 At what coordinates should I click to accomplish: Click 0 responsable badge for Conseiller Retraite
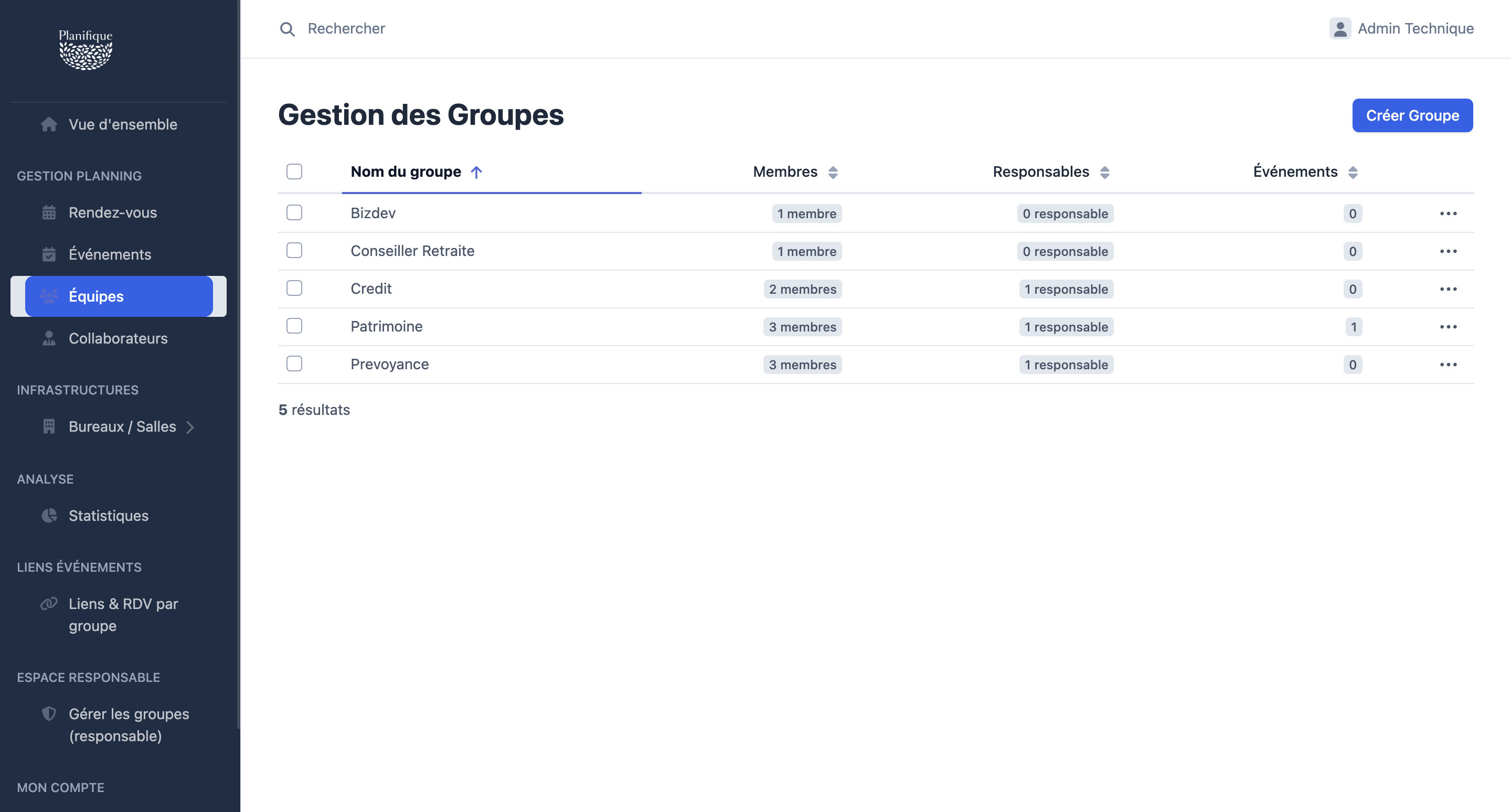point(1065,251)
